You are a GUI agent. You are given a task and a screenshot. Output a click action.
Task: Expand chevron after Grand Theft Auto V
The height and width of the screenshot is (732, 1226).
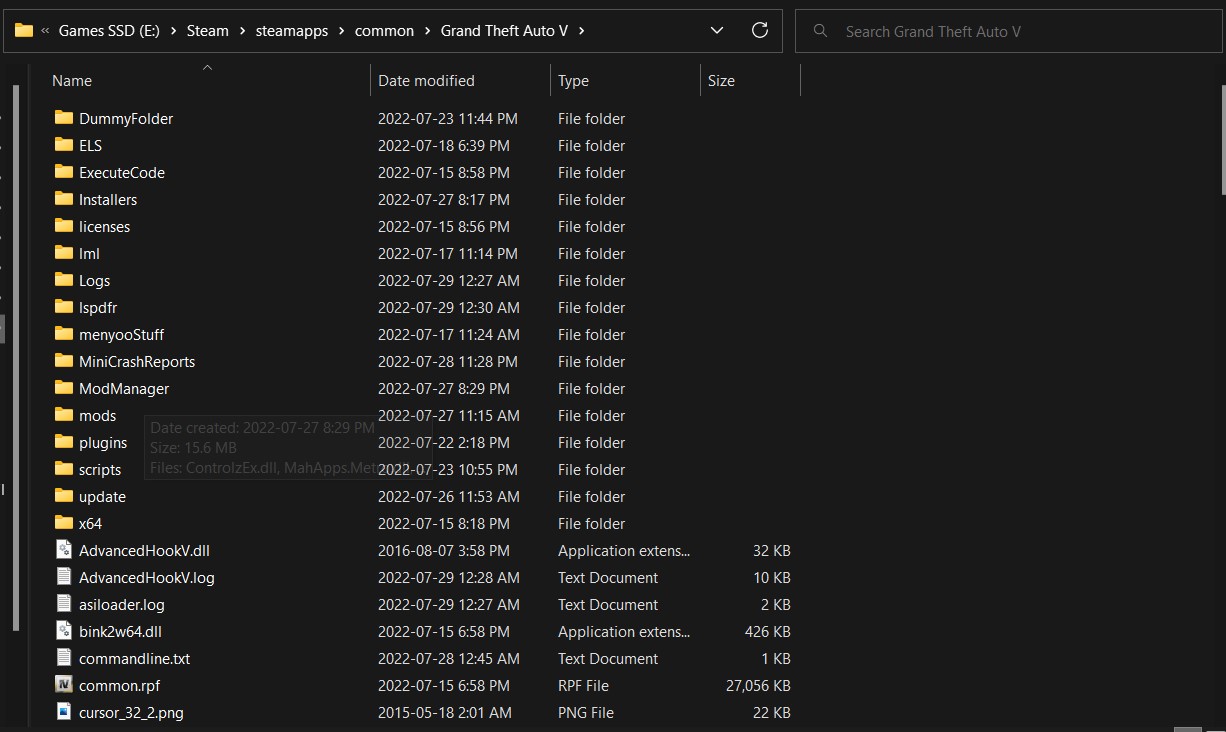[581, 31]
